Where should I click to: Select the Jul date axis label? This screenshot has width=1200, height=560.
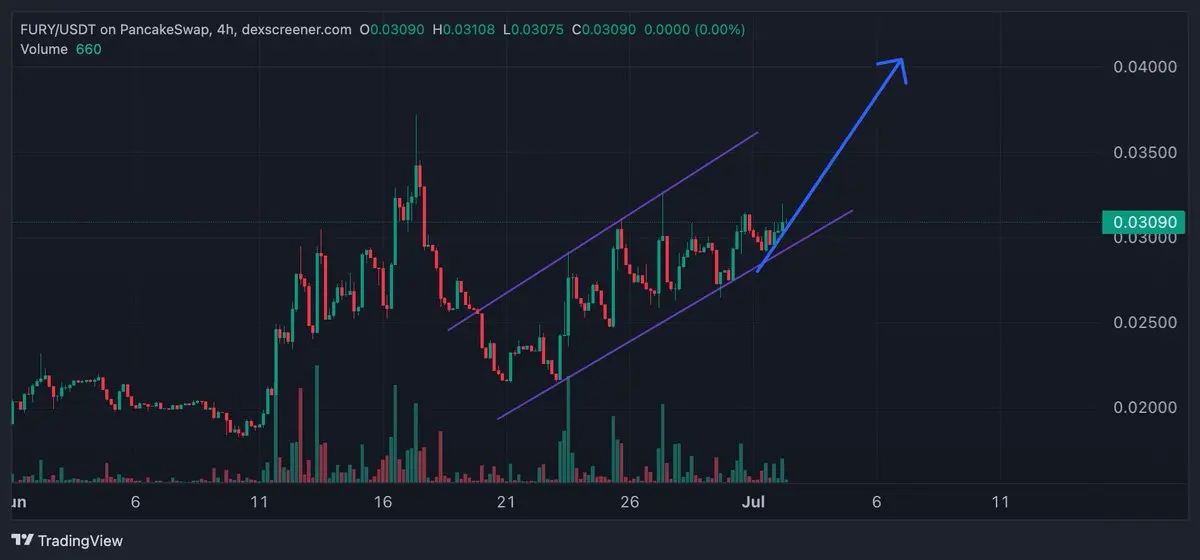[x=754, y=500]
